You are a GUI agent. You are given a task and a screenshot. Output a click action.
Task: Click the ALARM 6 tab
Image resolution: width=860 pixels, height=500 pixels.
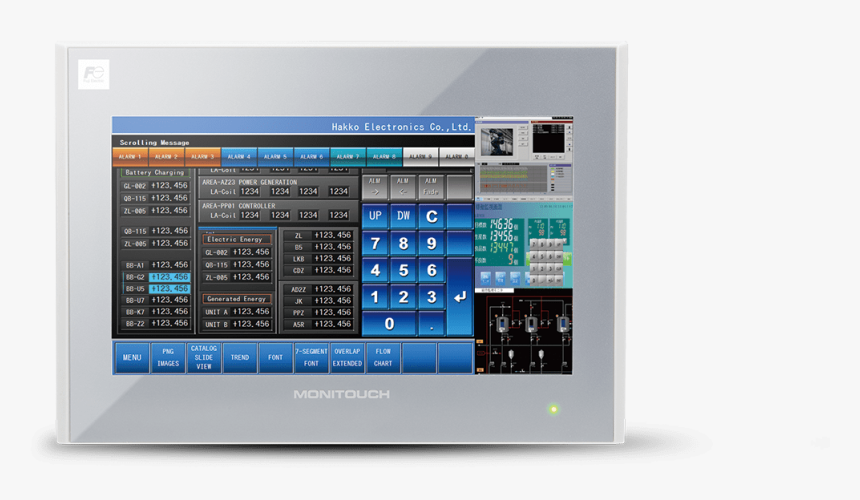pyautogui.click(x=312, y=157)
